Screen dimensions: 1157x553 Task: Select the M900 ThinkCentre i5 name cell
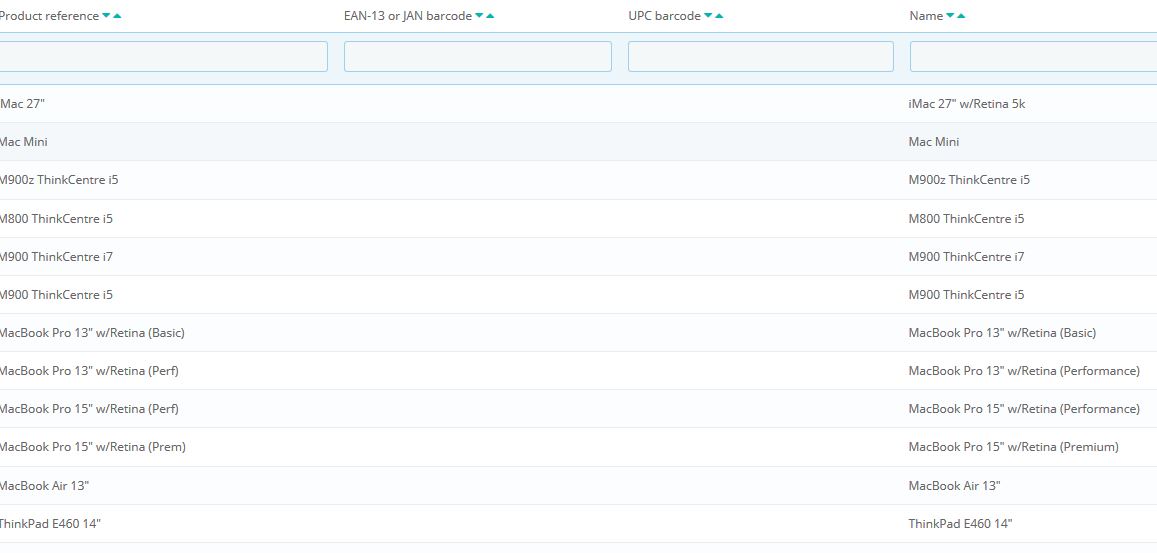point(967,295)
